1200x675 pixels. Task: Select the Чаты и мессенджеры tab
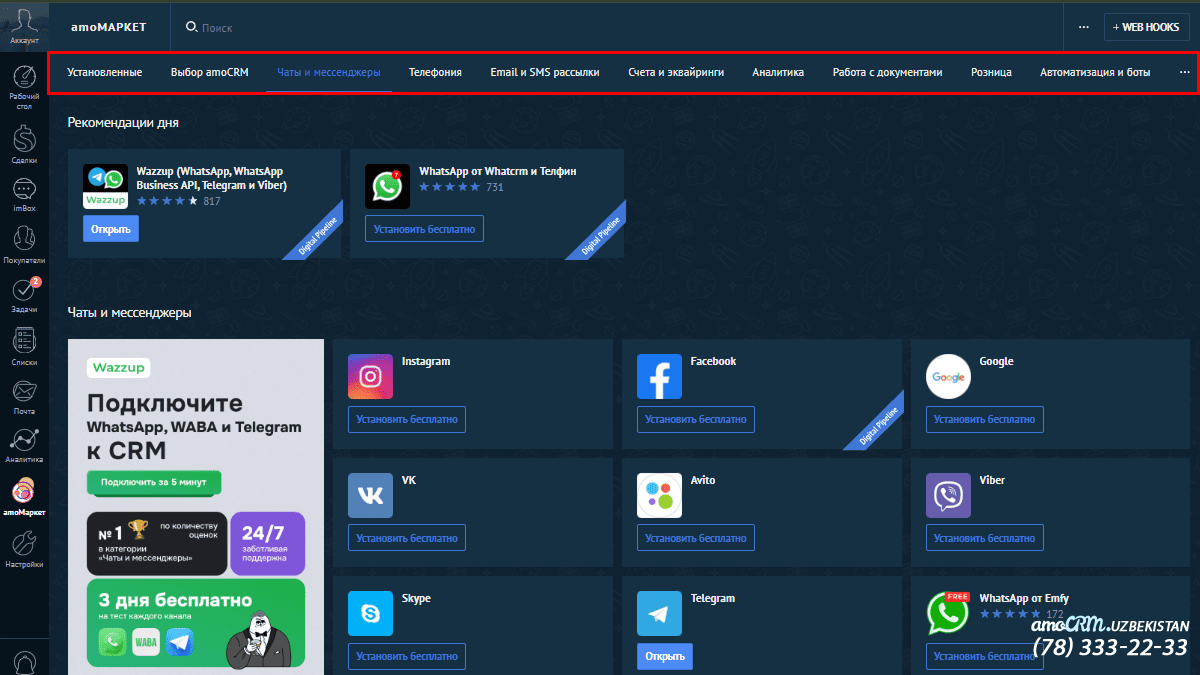(329, 72)
